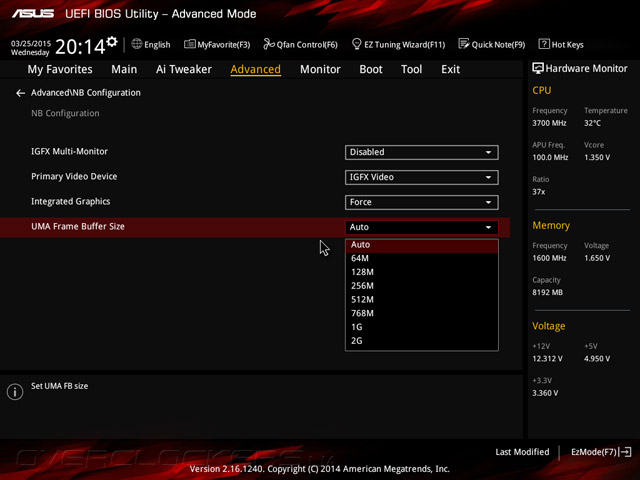Click the memory frequency 1600 MHz value
Viewport: 640px width, 480px height.
point(549,258)
